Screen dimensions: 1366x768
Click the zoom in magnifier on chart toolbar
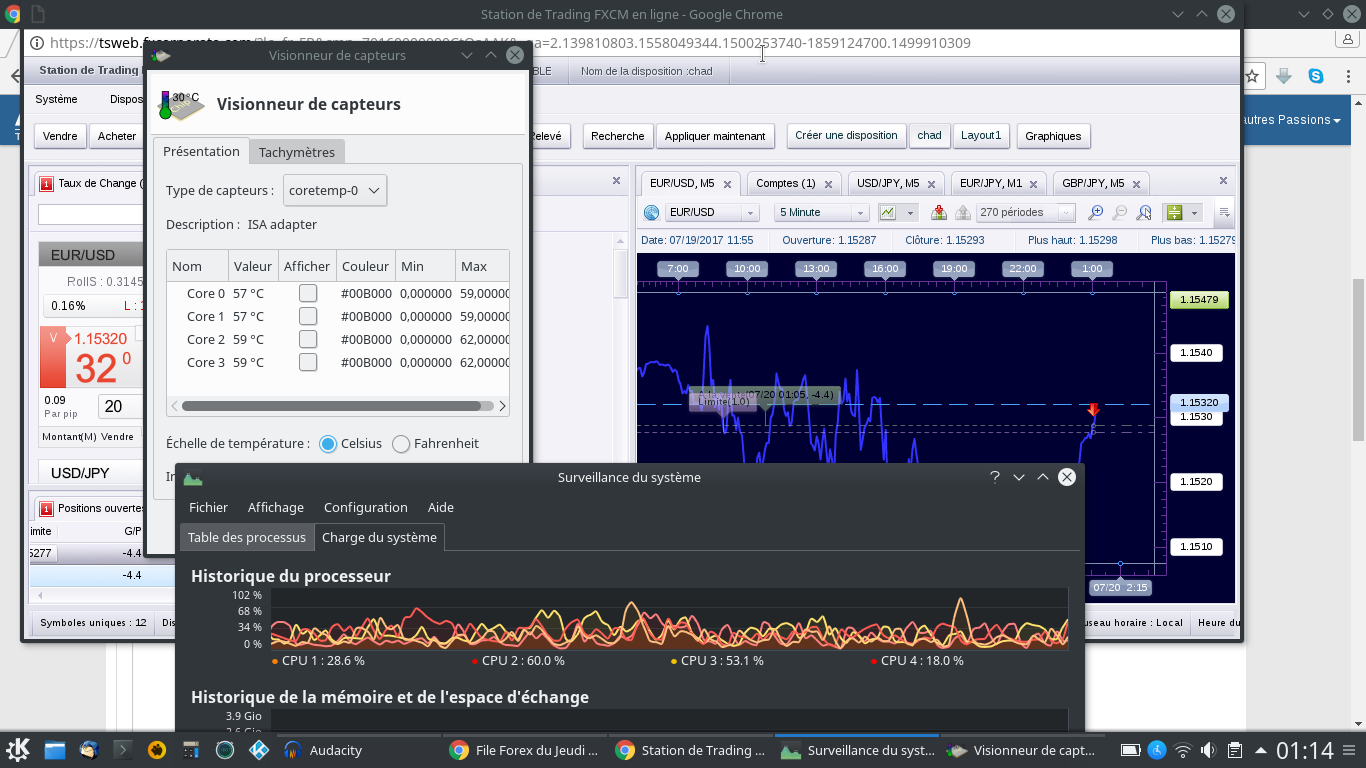[x=1096, y=212]
